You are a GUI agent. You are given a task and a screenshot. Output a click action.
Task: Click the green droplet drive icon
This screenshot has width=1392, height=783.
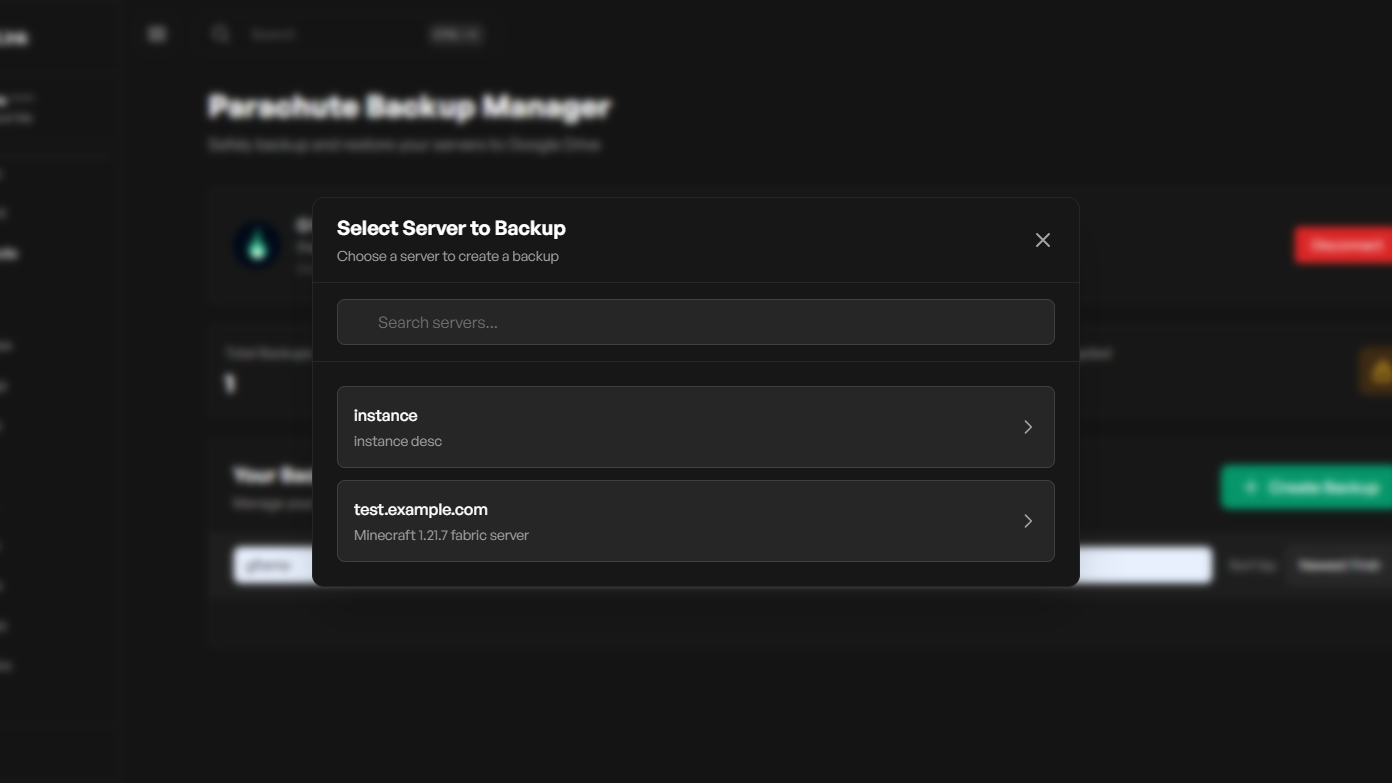(257, 245)
